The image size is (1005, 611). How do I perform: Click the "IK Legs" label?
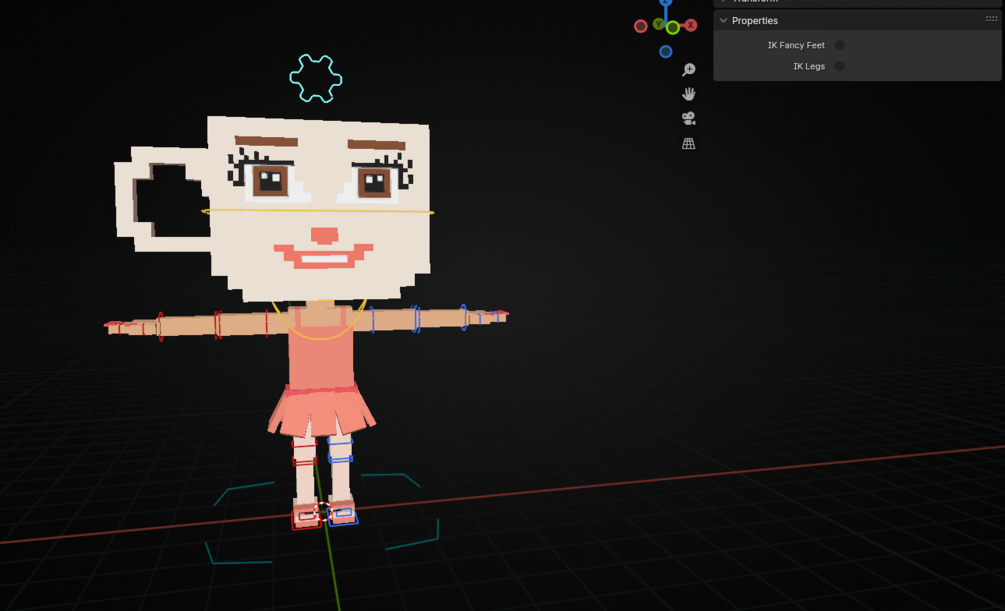(809, 67)
